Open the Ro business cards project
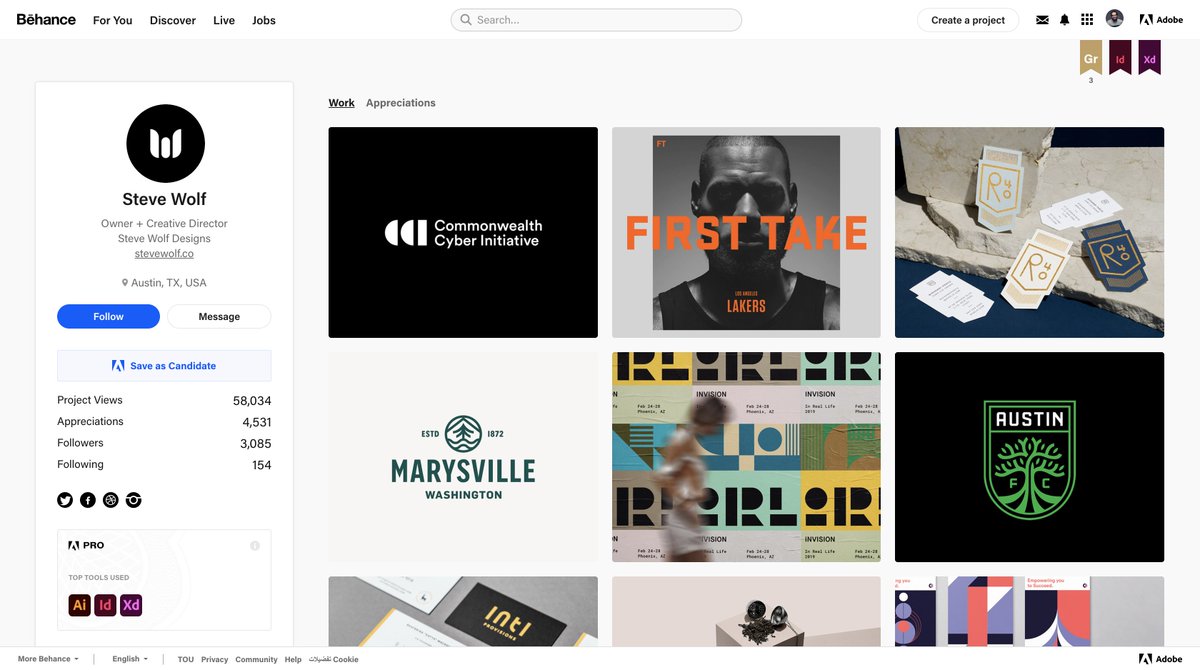Image resolution: width=1200 pixels, height=670 pixels. pyautogui.click(x=1029, y=232)
